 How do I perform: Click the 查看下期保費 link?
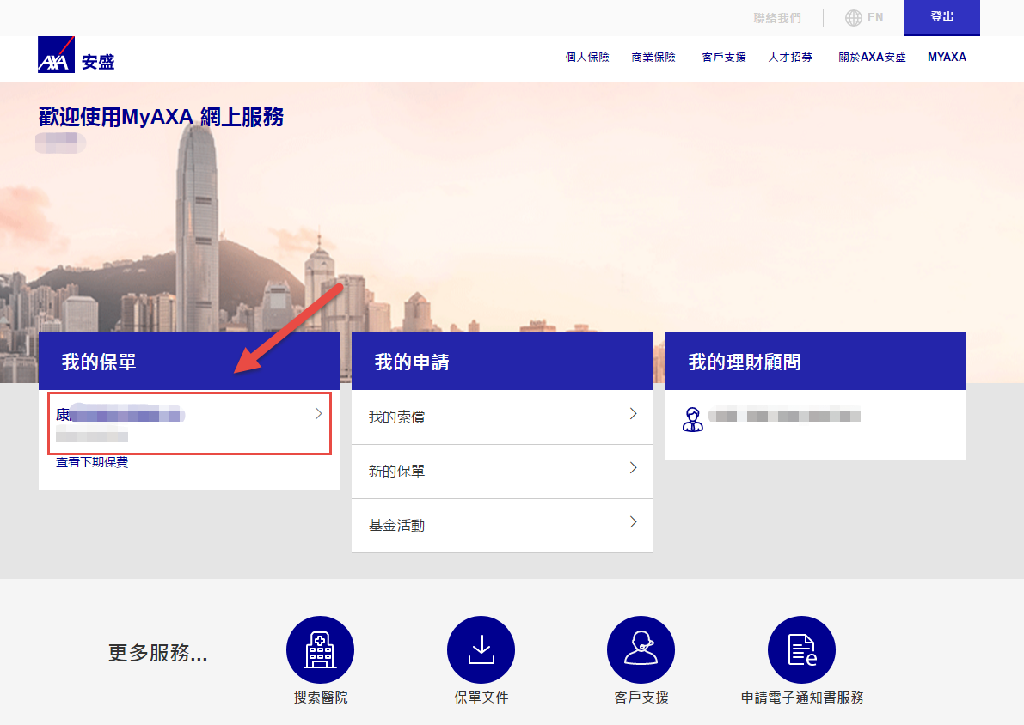pos(92,462)
